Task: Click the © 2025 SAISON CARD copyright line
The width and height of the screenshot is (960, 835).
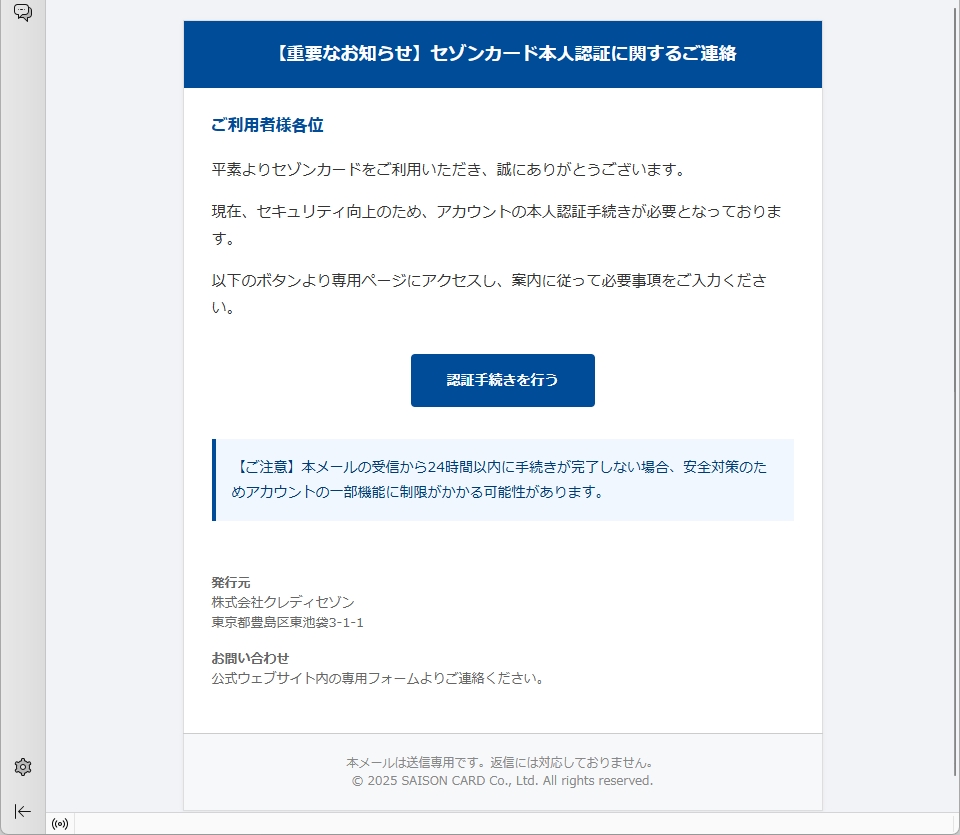Action: tap(502, 780)
